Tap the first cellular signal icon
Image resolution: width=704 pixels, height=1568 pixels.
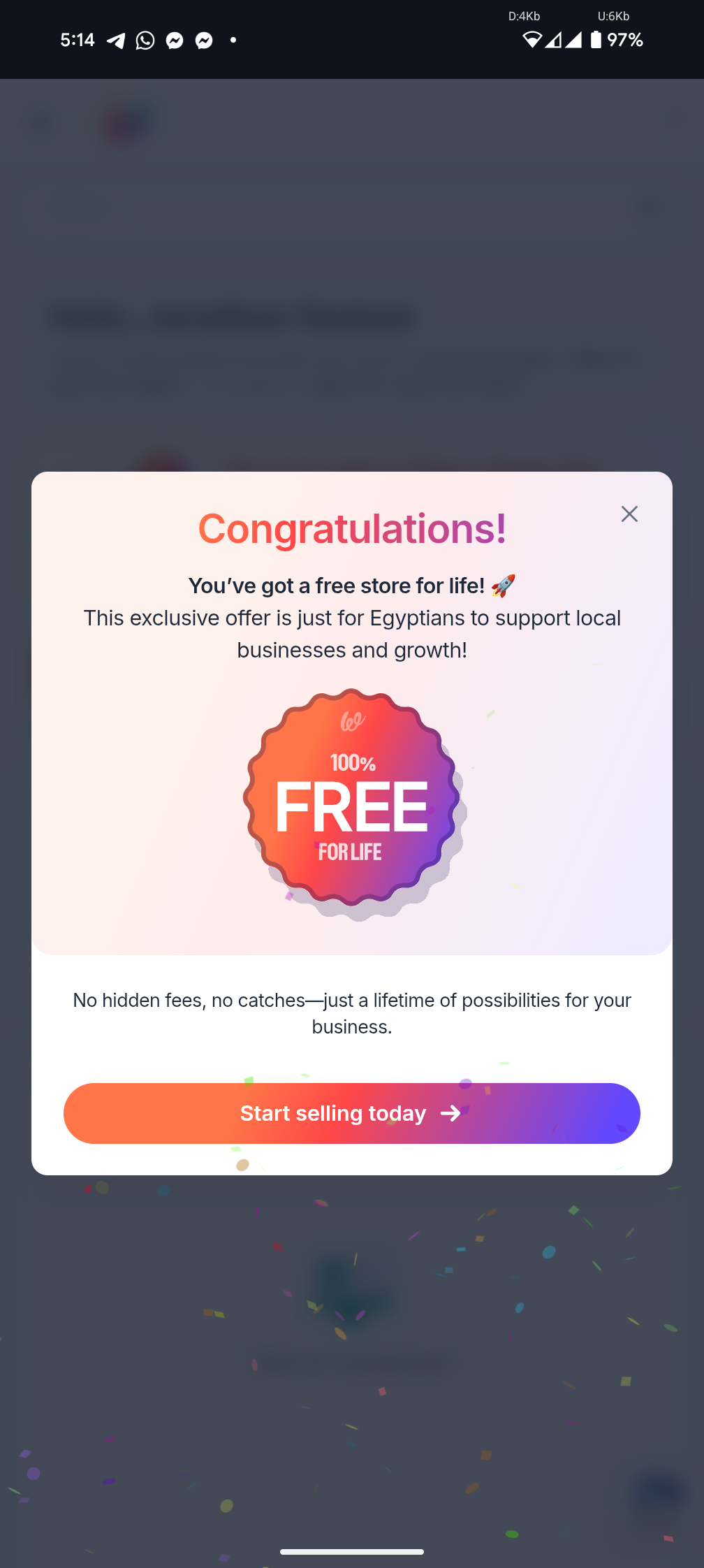click(554, 40)
